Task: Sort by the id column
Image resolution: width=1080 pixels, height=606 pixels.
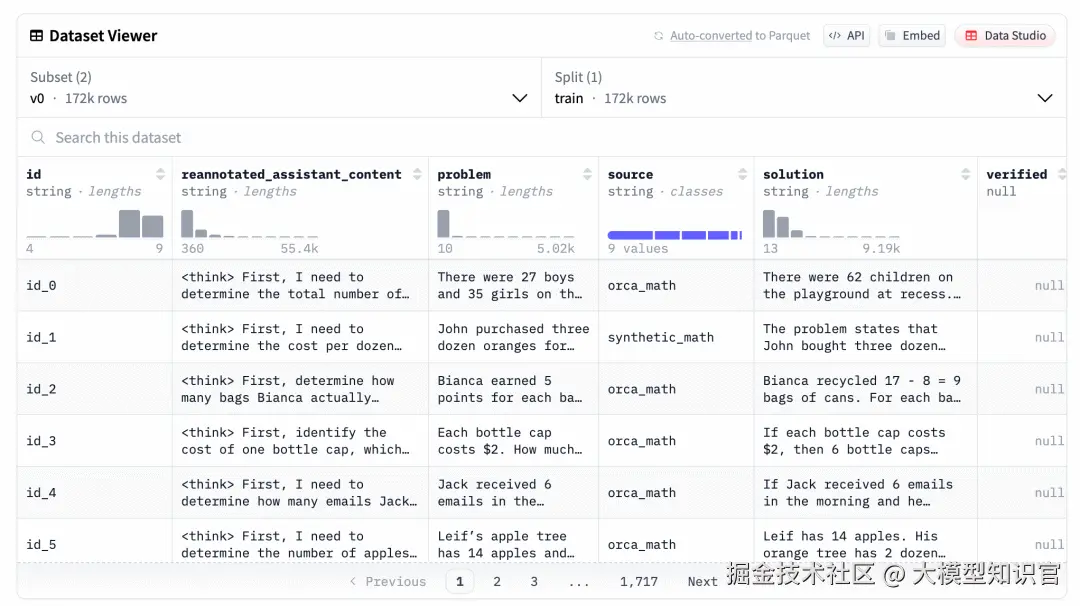Action: pyautogui.click(x=160, y=174)
